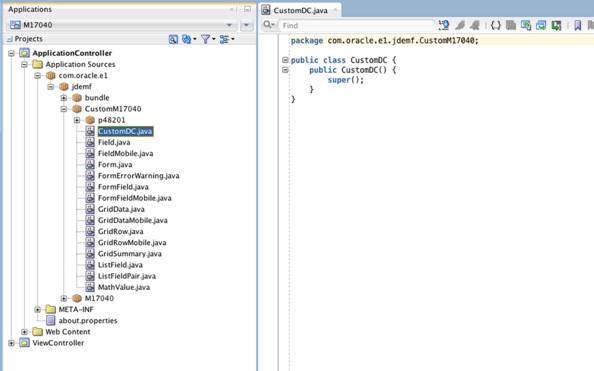Screen dimensions: 594x371
Task: Select GridSummary.java in the tree
Action: coord(130,254)
